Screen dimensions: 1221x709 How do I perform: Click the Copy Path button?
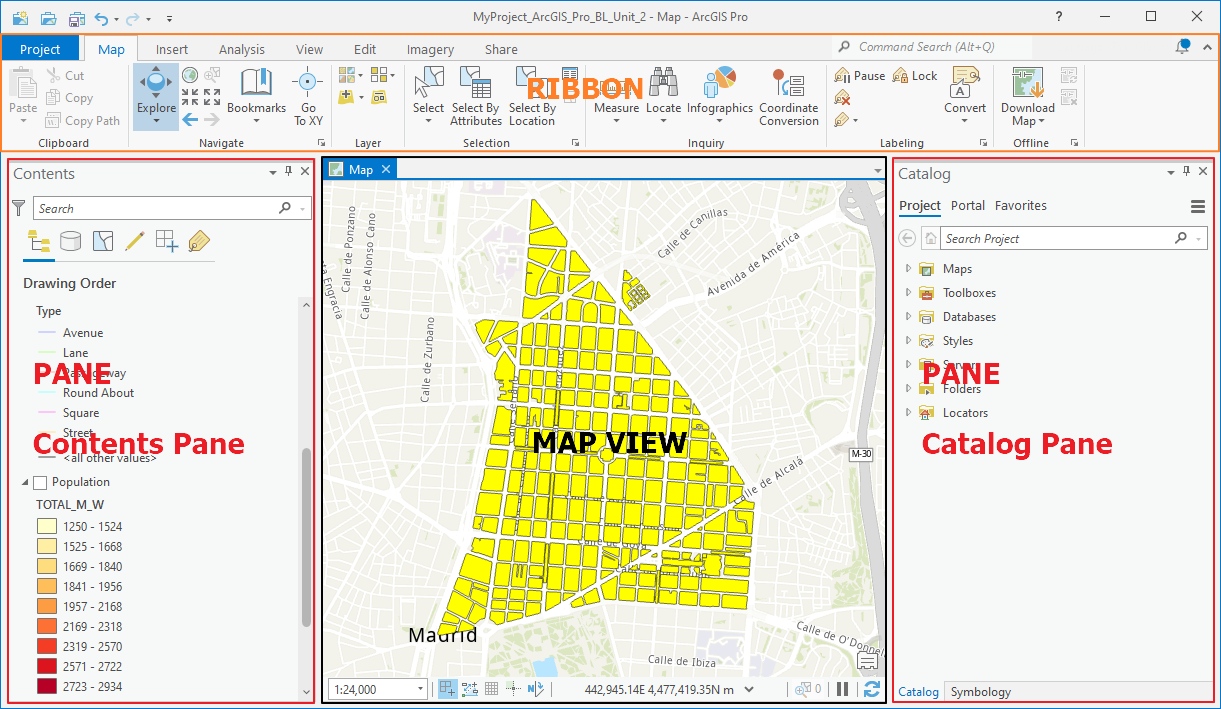coord(83,121)
